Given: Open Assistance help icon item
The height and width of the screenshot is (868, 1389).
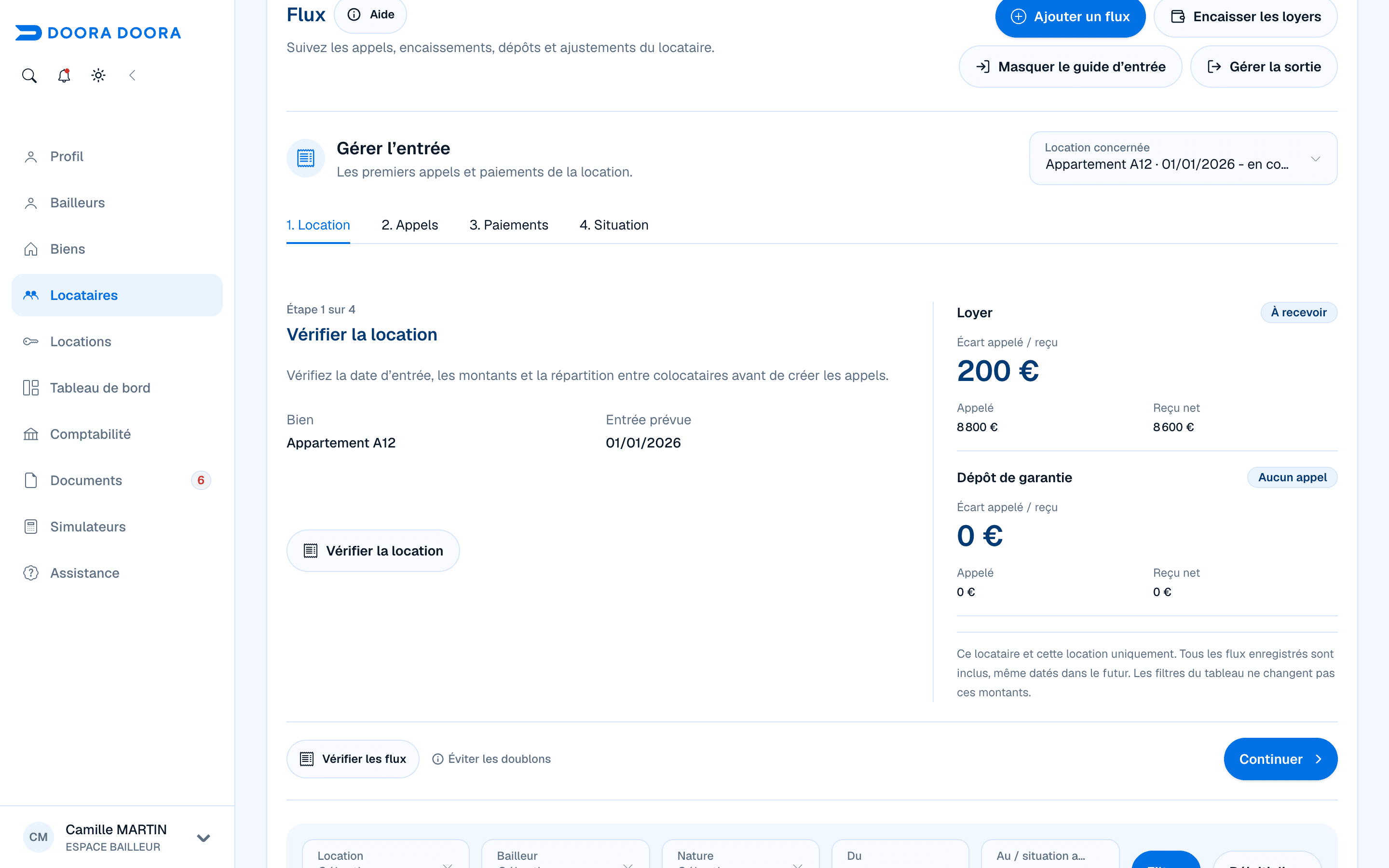Looking at the screenshot, I should tap(117, 573).
